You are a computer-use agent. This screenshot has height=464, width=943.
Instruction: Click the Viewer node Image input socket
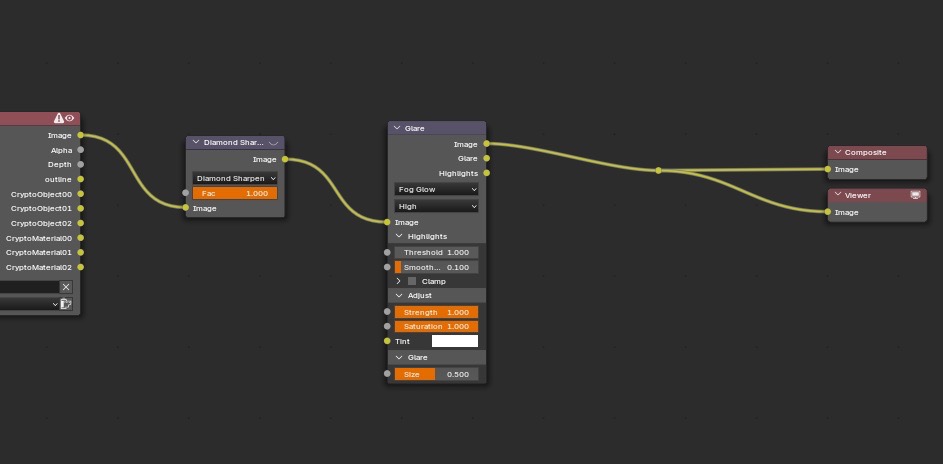[828, 212]
